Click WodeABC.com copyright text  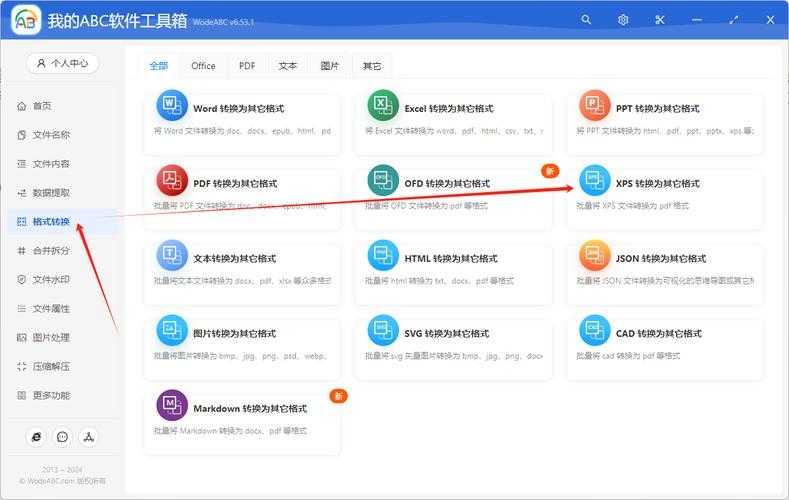(x=62, y=481)
